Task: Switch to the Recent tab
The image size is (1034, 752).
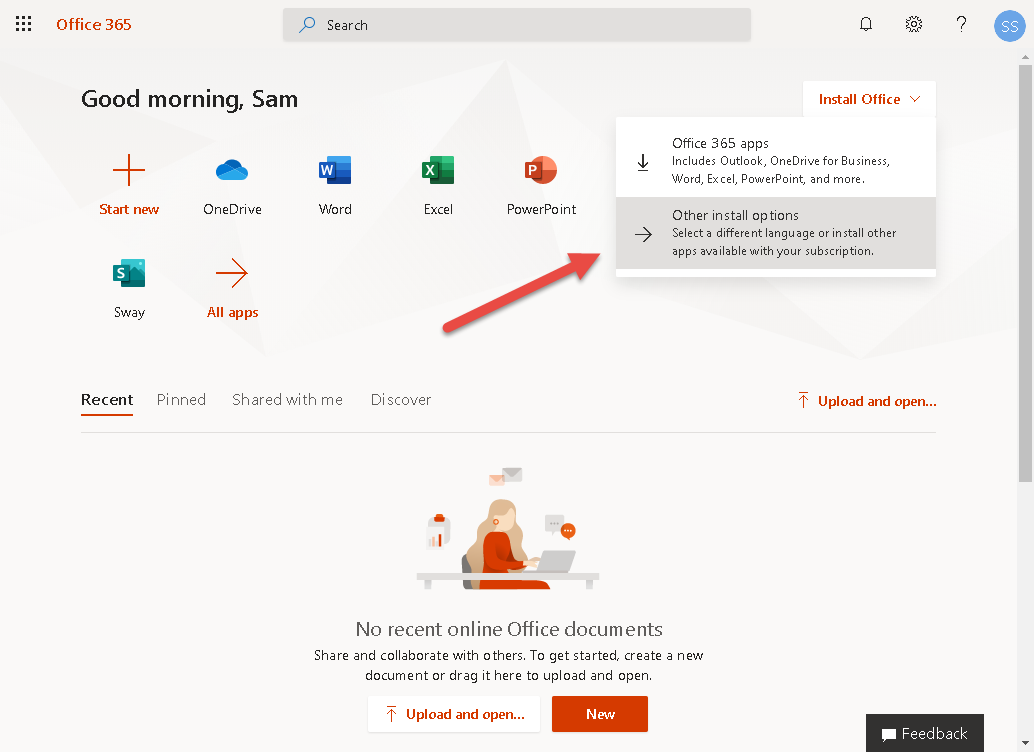Action: pyautogui.click(x=107, y=400)
